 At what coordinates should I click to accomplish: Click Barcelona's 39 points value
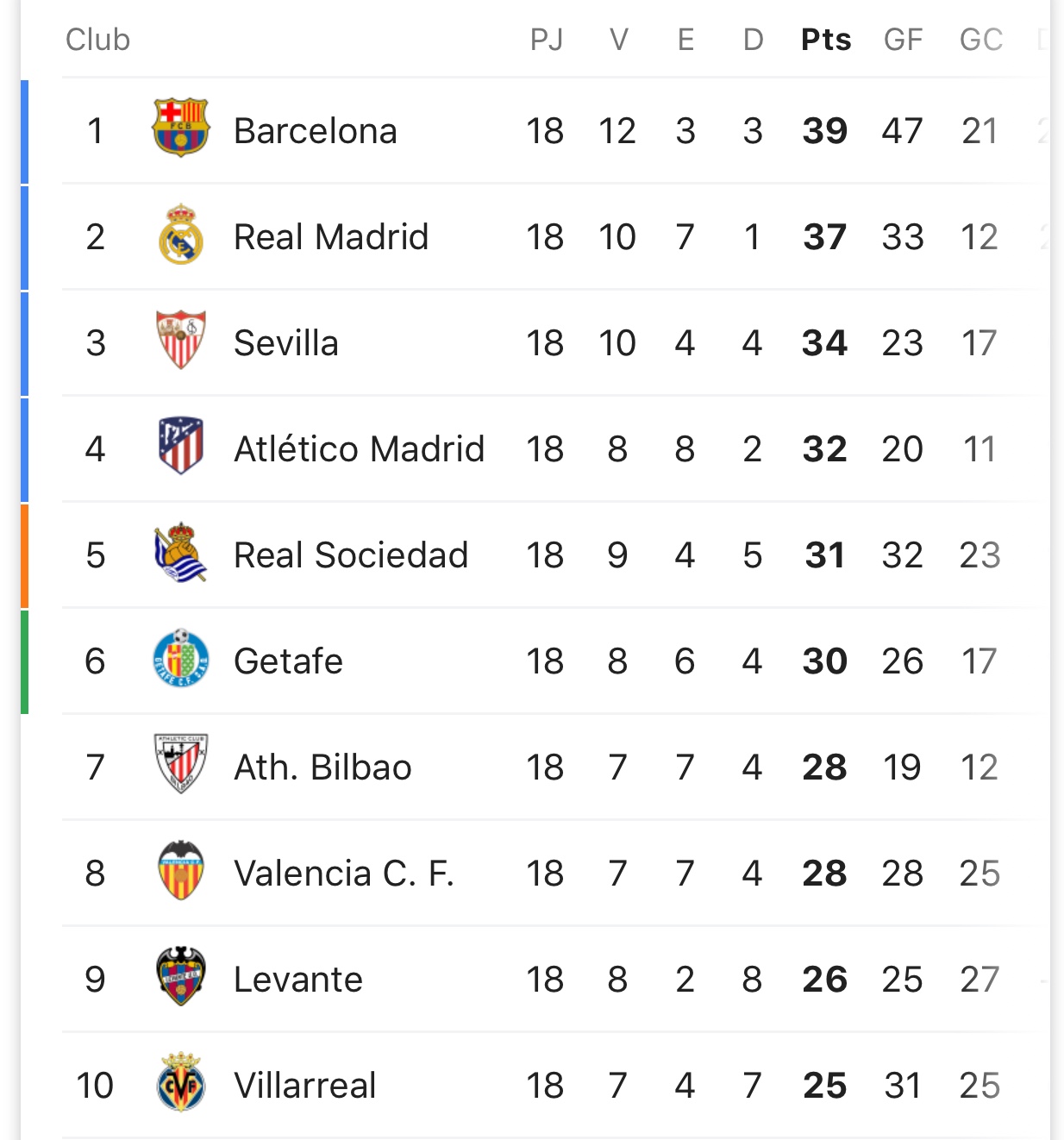click(x=825, y=131)
